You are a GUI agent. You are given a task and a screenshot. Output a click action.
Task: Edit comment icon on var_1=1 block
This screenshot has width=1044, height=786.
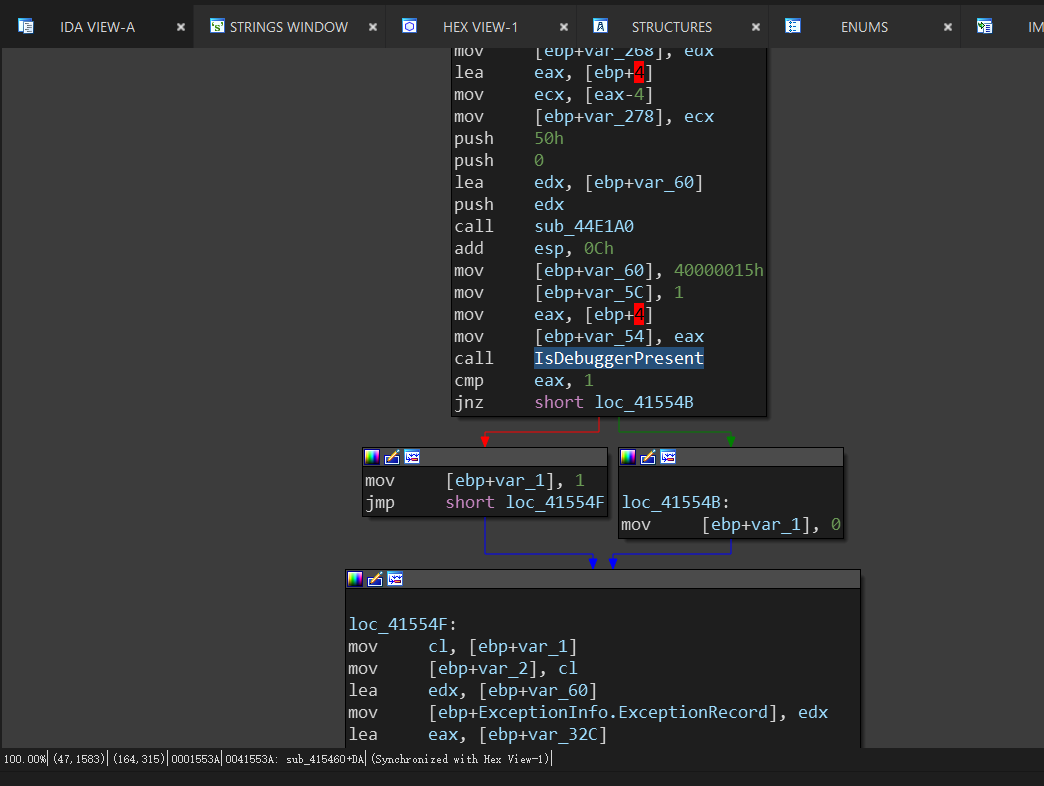click(x=392, y=457)
